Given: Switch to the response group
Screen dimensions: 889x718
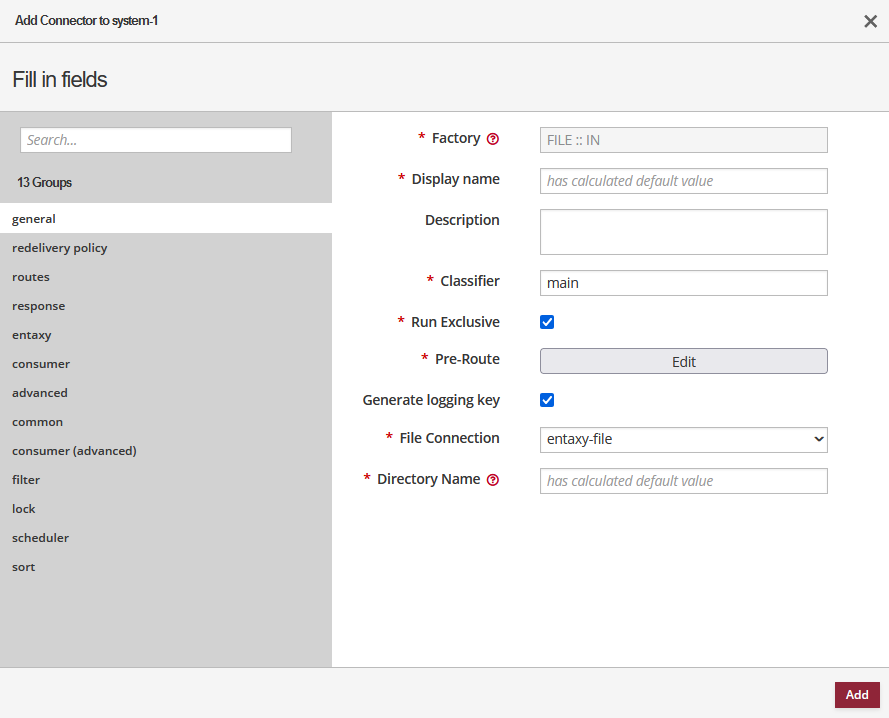Looking at the screenshot, I should pos(39,306).
